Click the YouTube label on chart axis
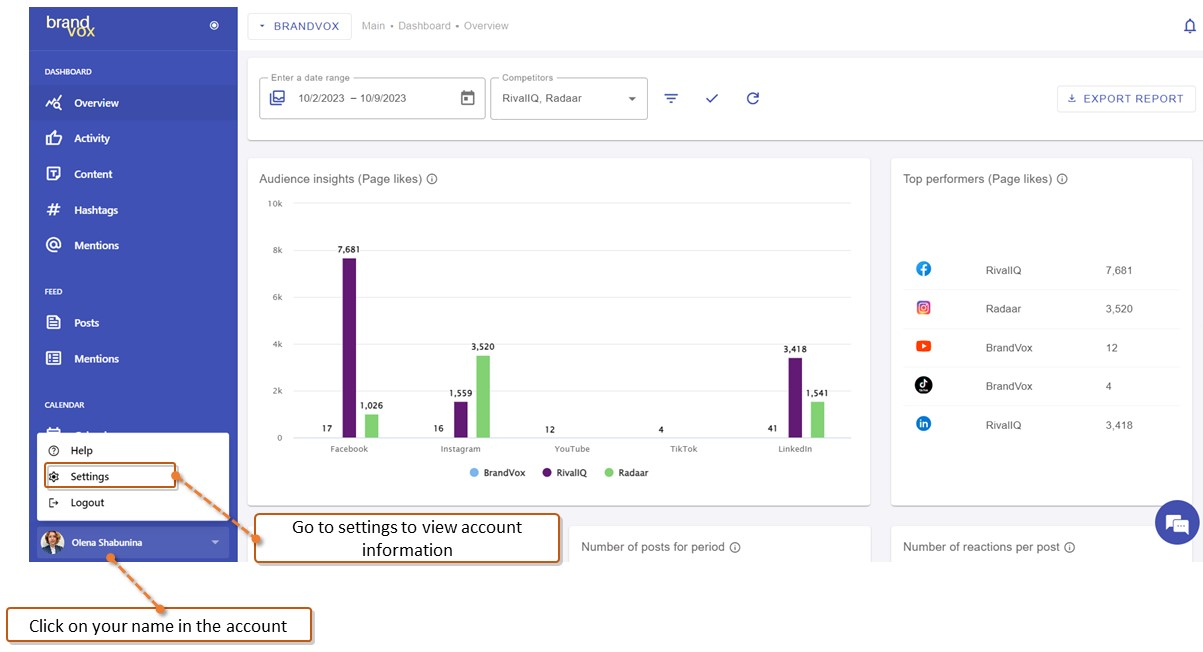This screenshot has height=652, width=1203. pos(572,449)
